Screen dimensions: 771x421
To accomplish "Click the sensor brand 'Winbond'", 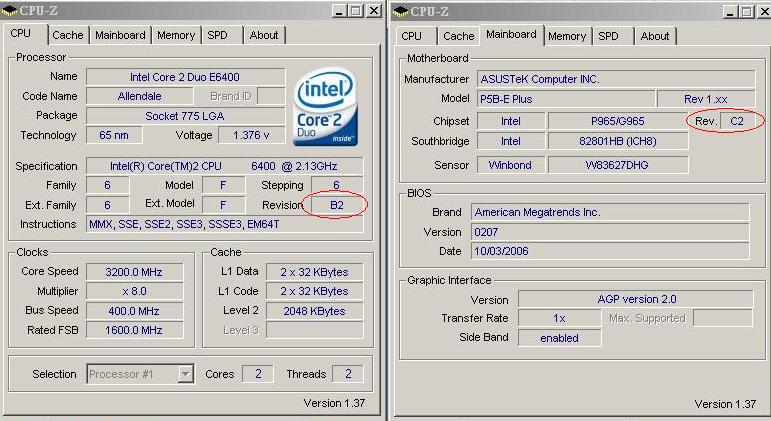I will [510, 165].
